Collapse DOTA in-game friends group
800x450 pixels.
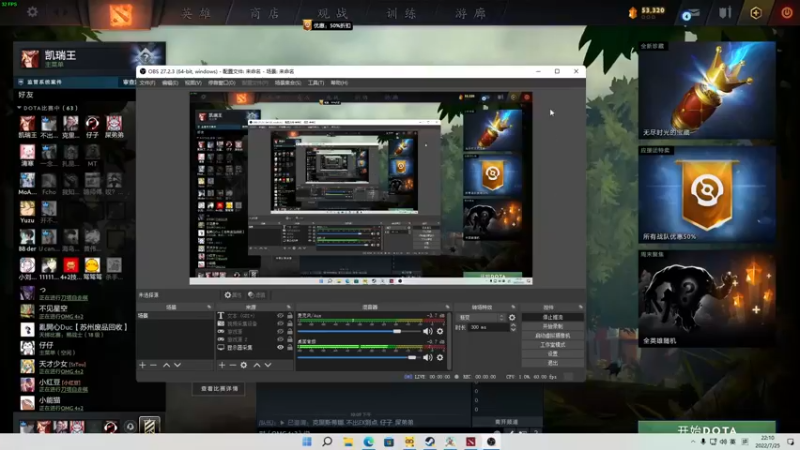[19, 108]
